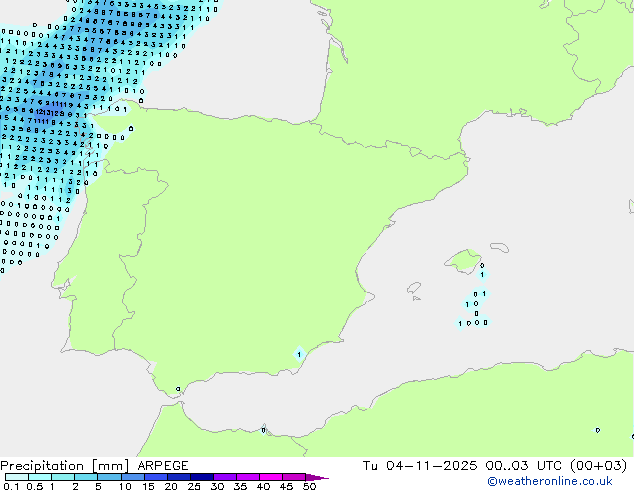The height and width of the screenshot is (490, 634).
Task: Pick the legend swatch between 10 and 15
Action: click(133, 477)
